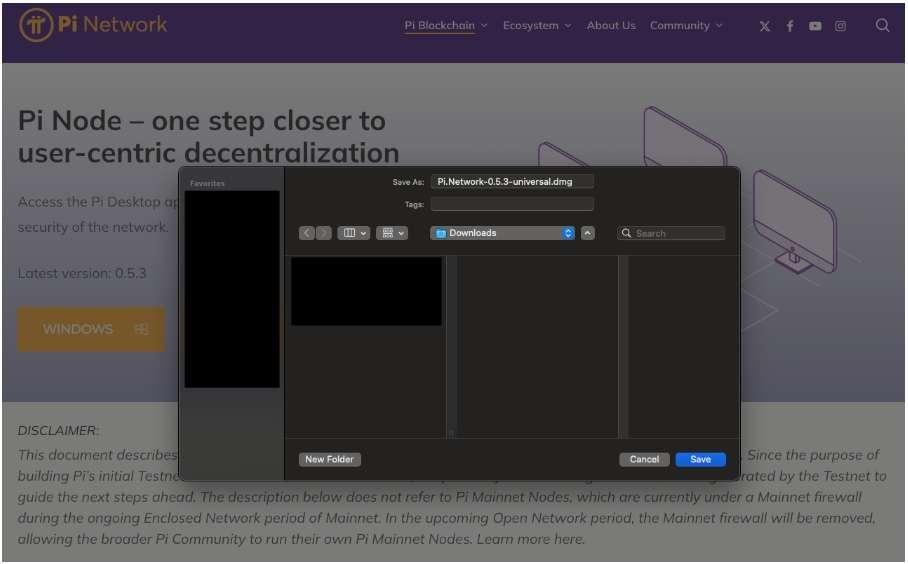The width and height of the screenshot is (908, 564).
Task: Open the Facebook social icon
Action: 790,26
